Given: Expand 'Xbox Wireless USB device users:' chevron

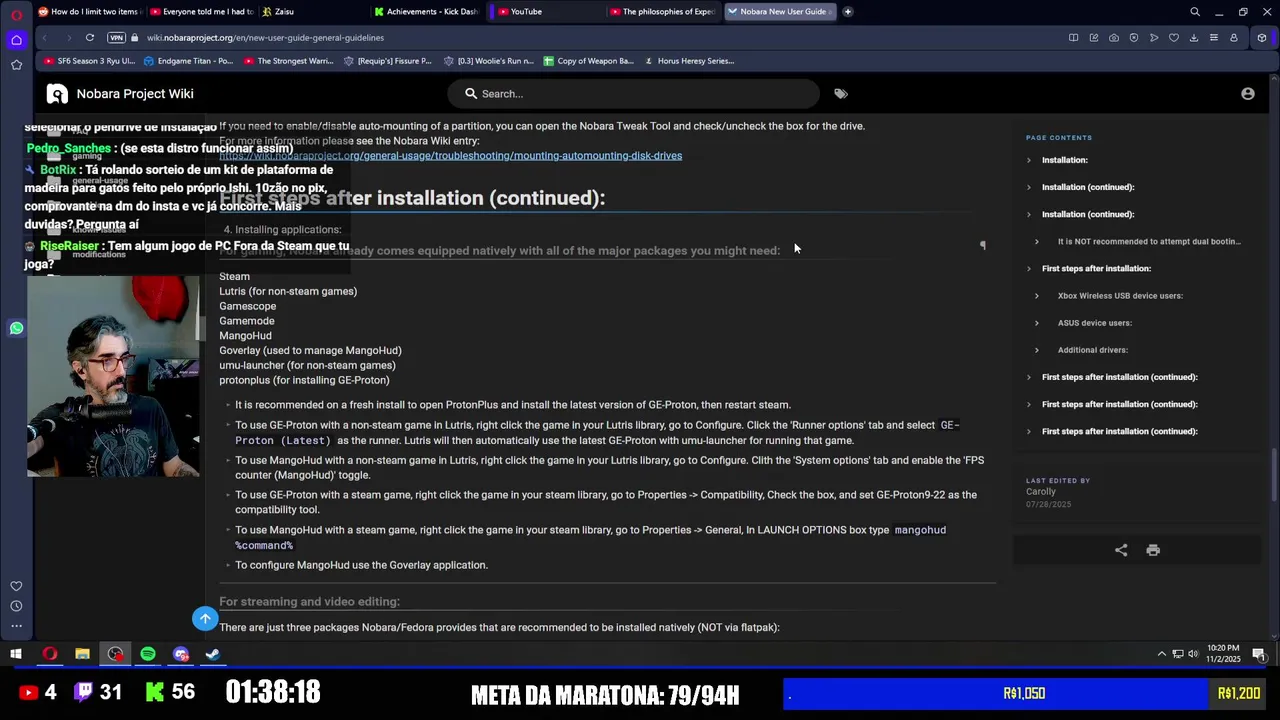Looking at the screenshot, I should click(1036, 296).
